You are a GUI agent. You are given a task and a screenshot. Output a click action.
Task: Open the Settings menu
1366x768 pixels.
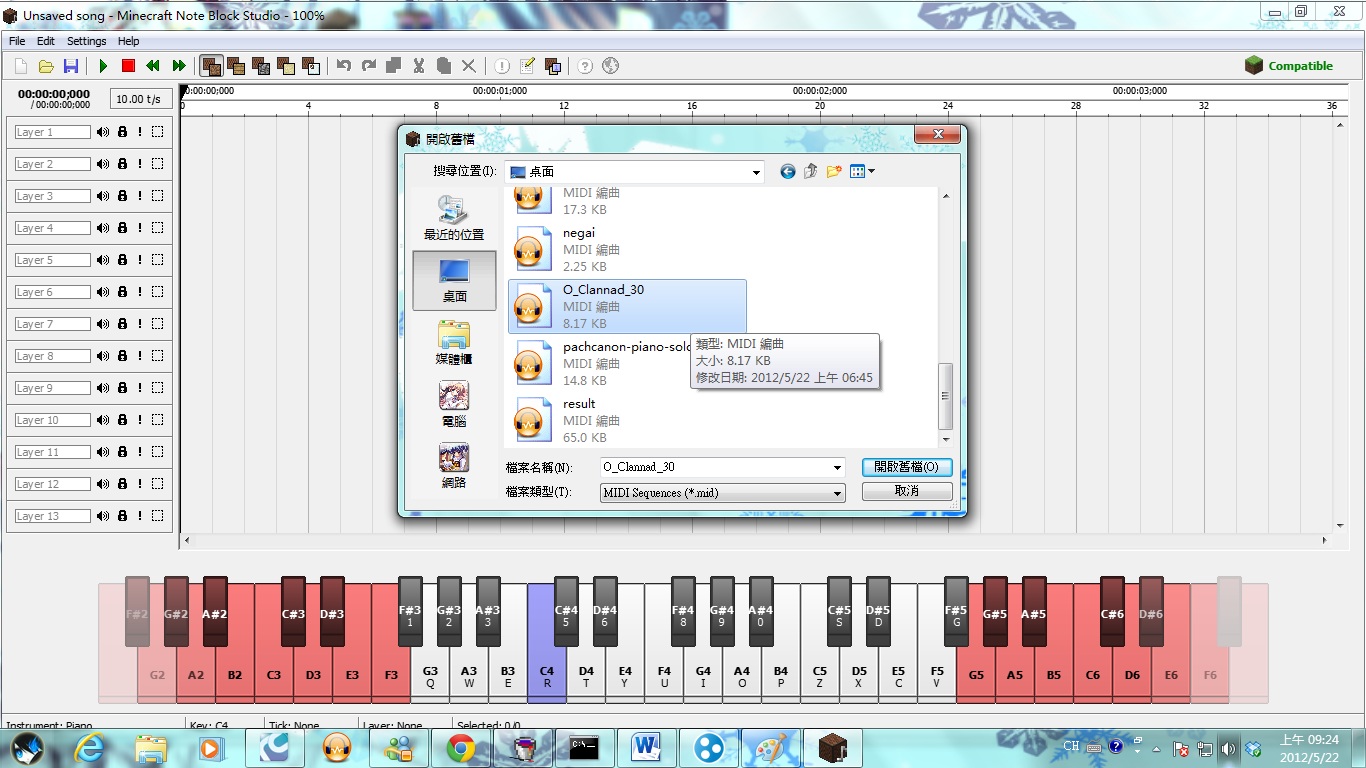click(x=86, y=41)
